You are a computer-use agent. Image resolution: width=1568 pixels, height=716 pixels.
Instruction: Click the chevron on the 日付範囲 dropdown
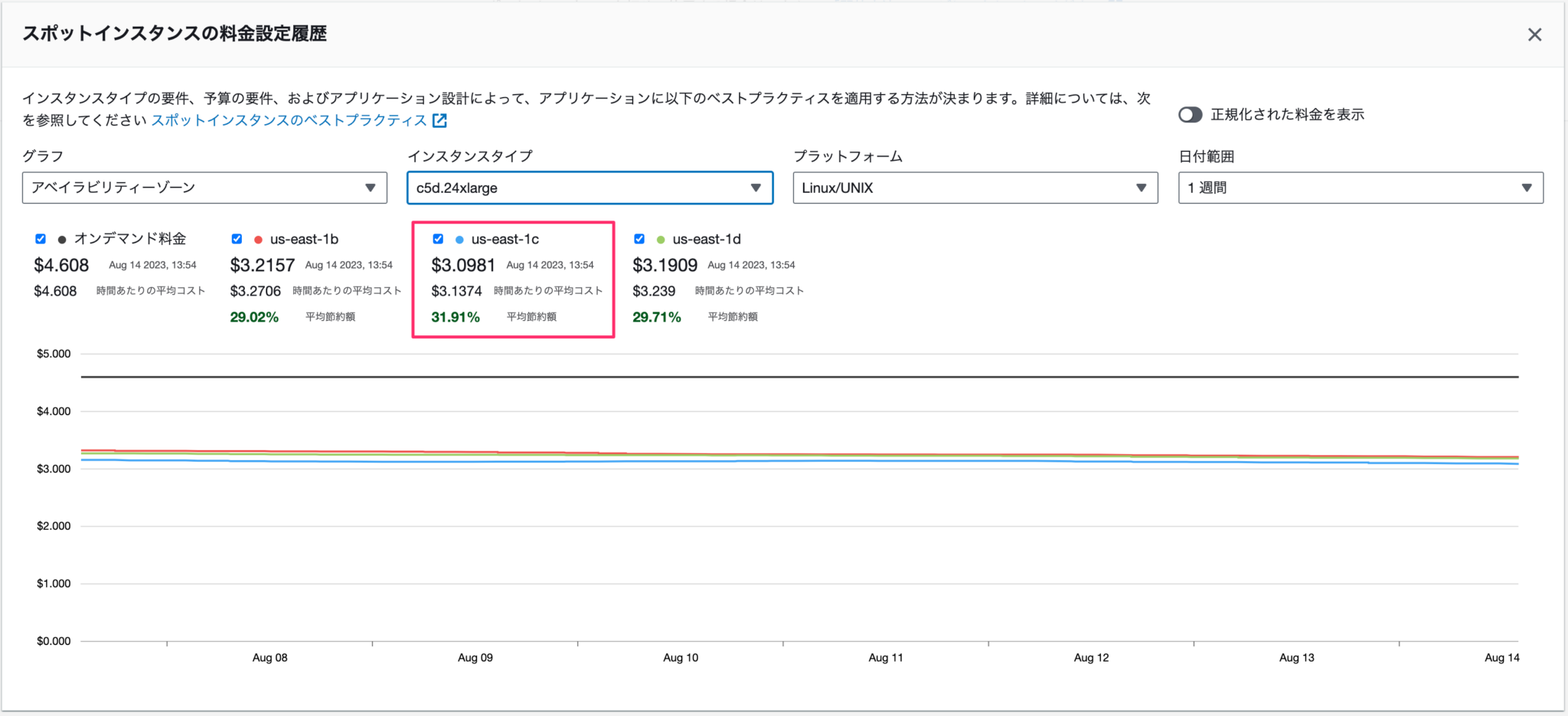(x=1527, y=188)
